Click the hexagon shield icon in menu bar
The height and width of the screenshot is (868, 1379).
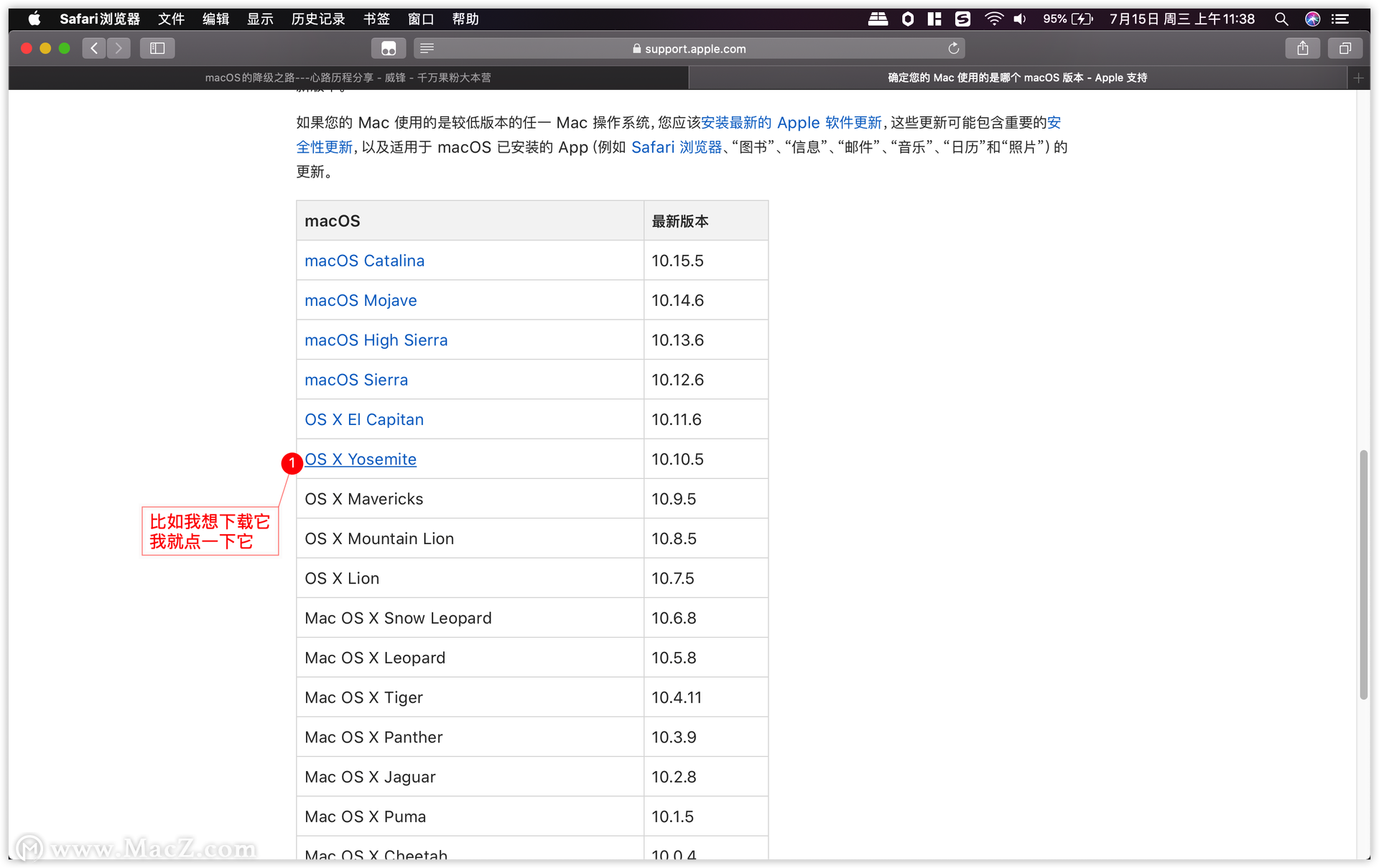tap(908, 19)
